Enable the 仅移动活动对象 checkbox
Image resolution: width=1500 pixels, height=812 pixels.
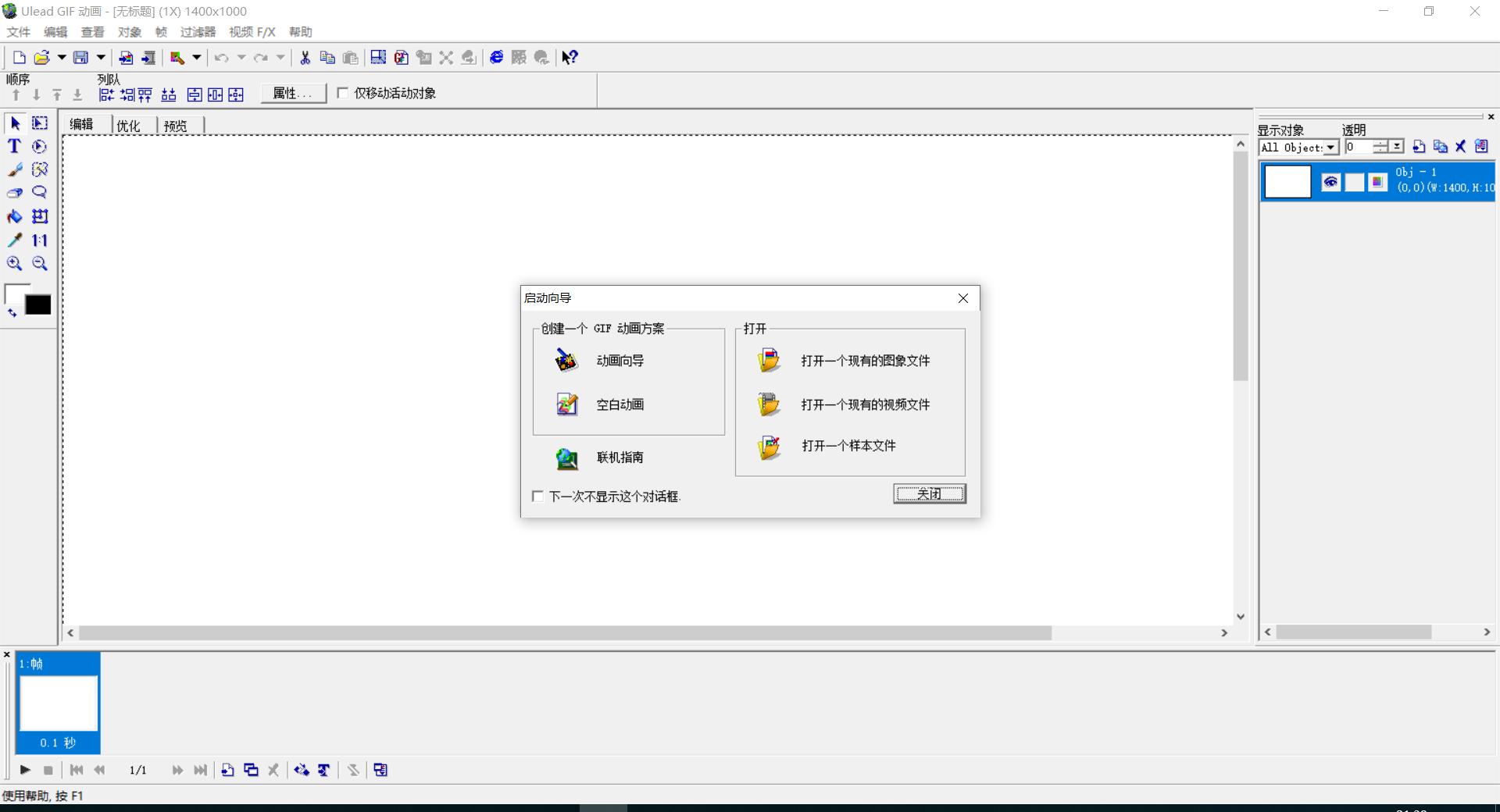click(343, 92)
